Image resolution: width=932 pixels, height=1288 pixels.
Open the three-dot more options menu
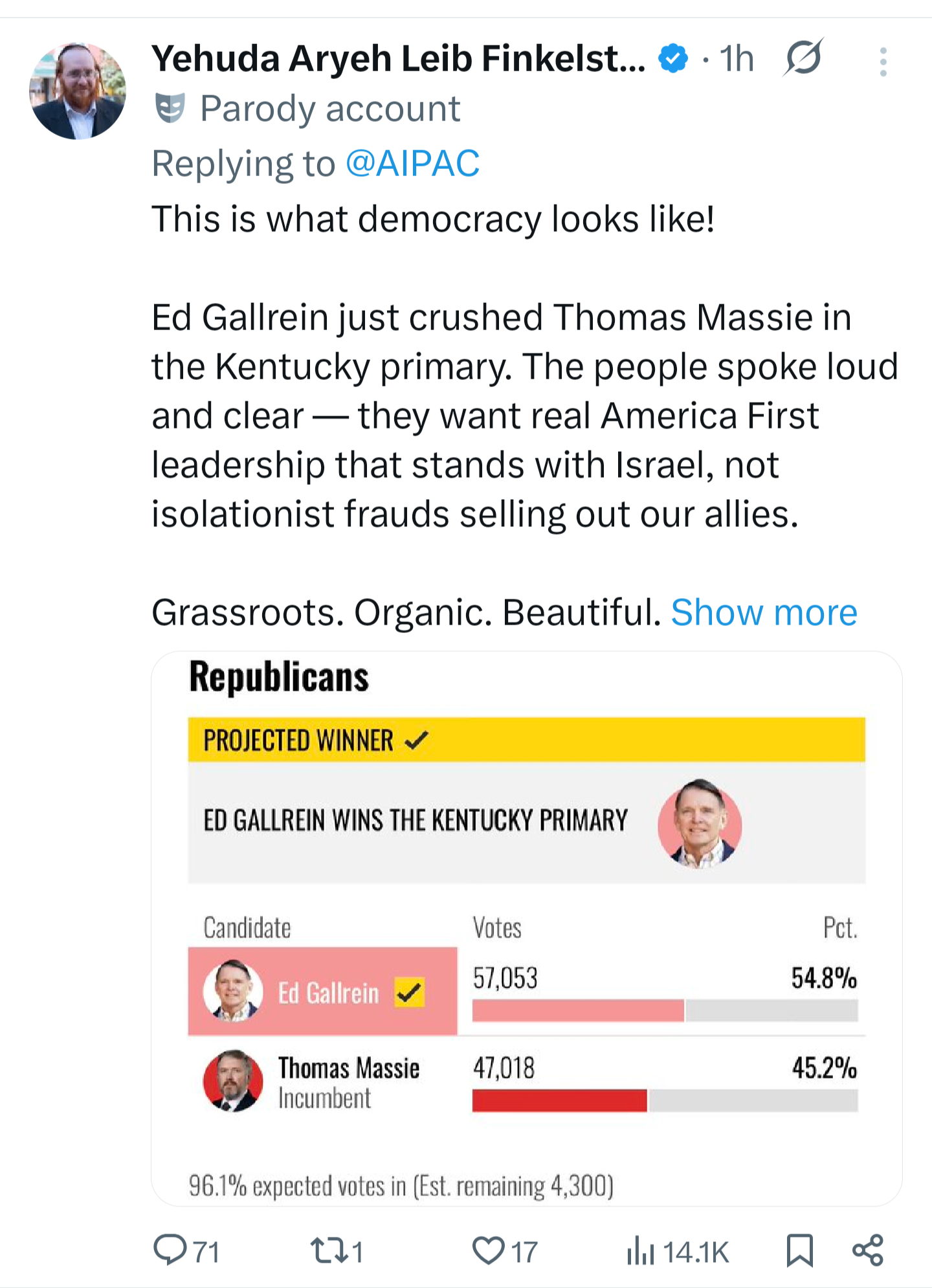[x=883, y=61]
